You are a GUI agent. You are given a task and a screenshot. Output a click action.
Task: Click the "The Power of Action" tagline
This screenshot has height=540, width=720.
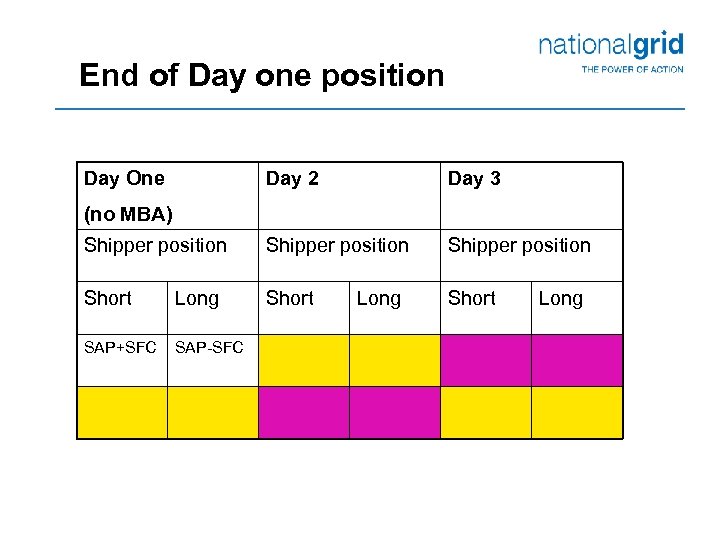[x=632, y=69]
